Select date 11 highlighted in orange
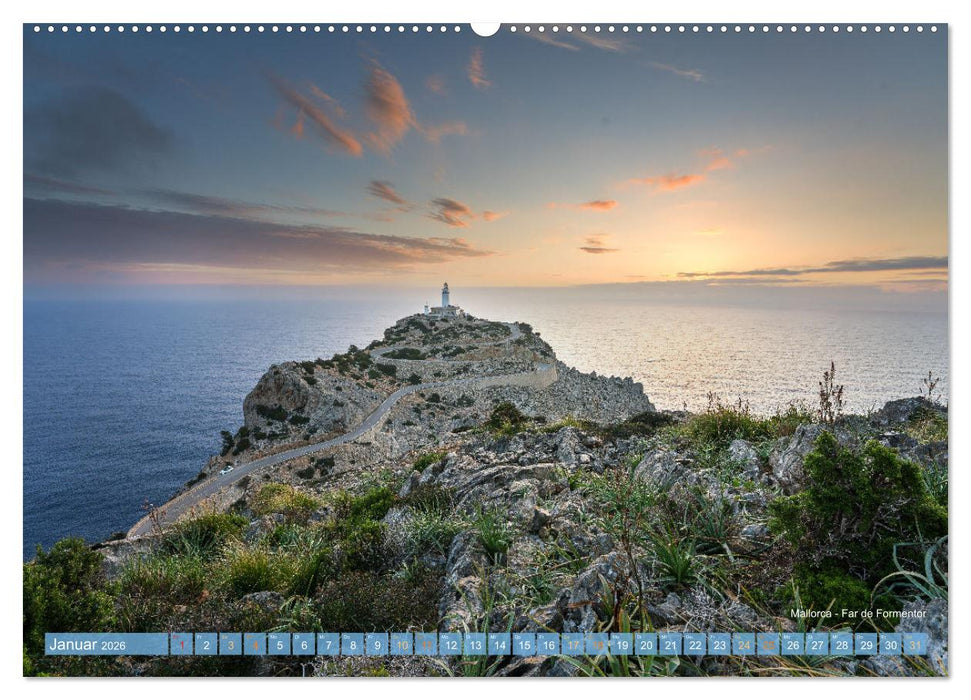This screenshot has width=971, height=700. [x=427, y=648]
